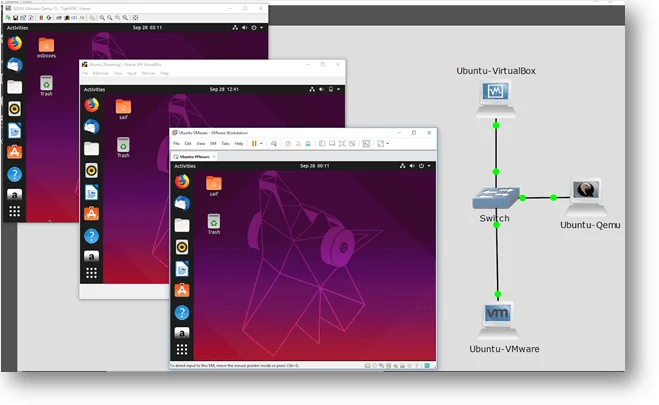
Task: Click the volume icon in VMware Ubuntu top bar
Action: click(x=412, y=166)
